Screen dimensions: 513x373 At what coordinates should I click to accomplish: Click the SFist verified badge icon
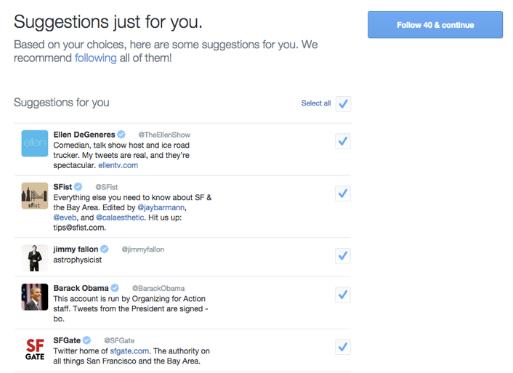click(x=78, y=187)
